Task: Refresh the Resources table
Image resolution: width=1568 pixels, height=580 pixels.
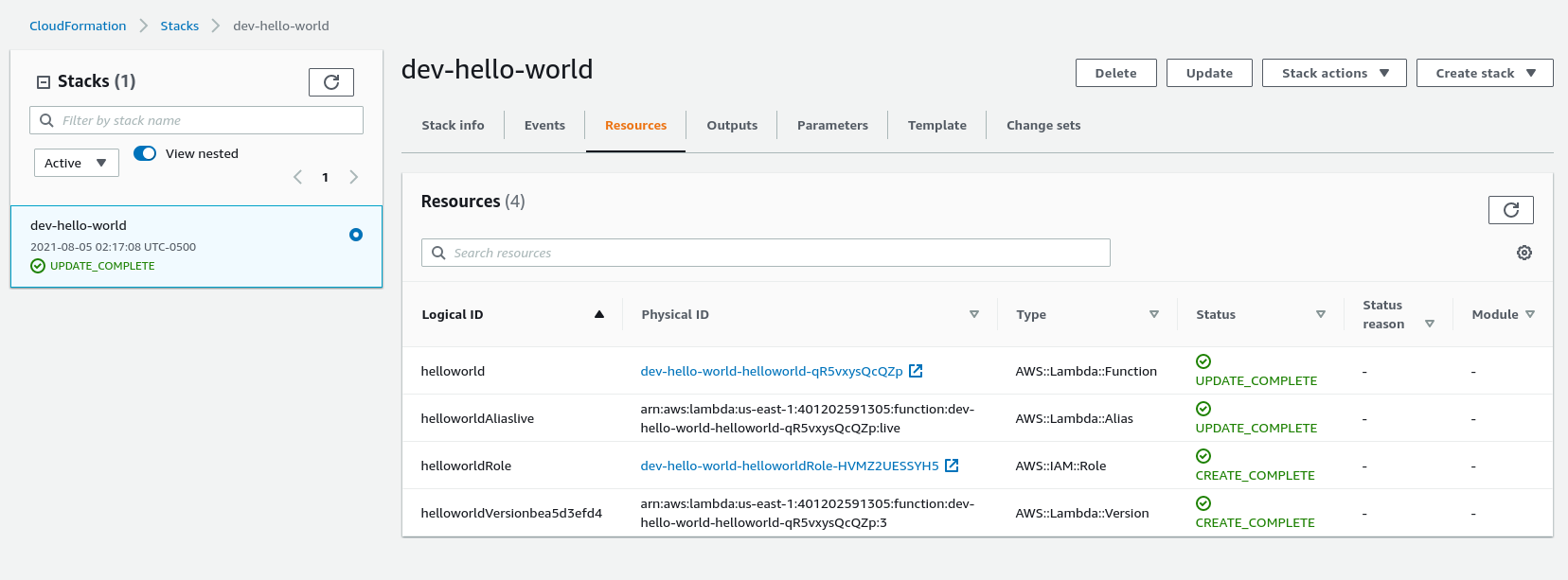Action: click(x=1510, y=210)
